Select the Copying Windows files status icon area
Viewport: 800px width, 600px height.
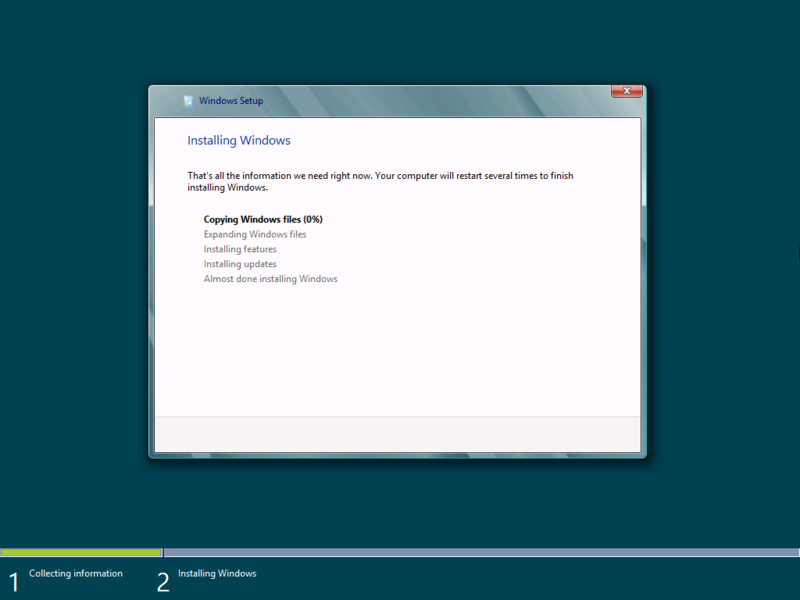pos(197,219)
